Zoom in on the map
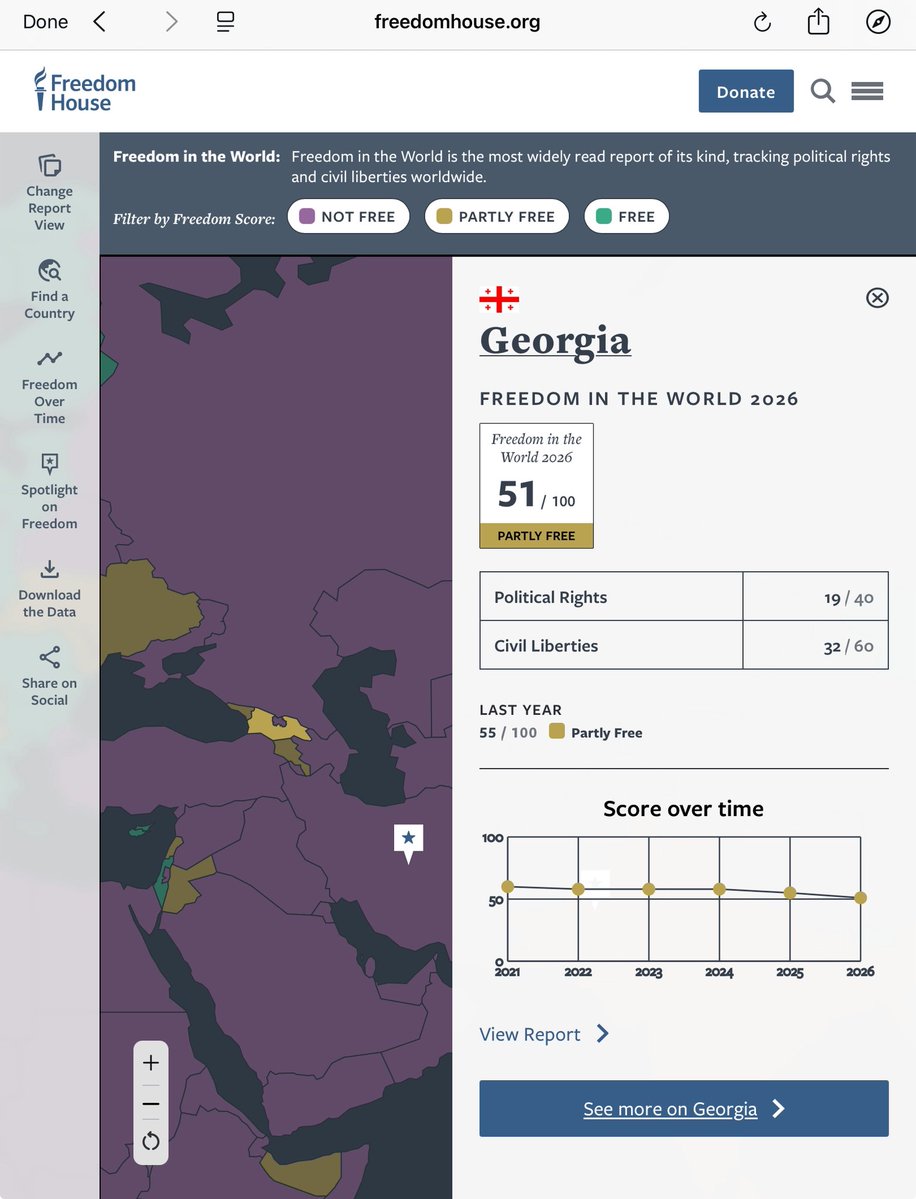Screen dimensions: 916x1199 (151, 1063)
